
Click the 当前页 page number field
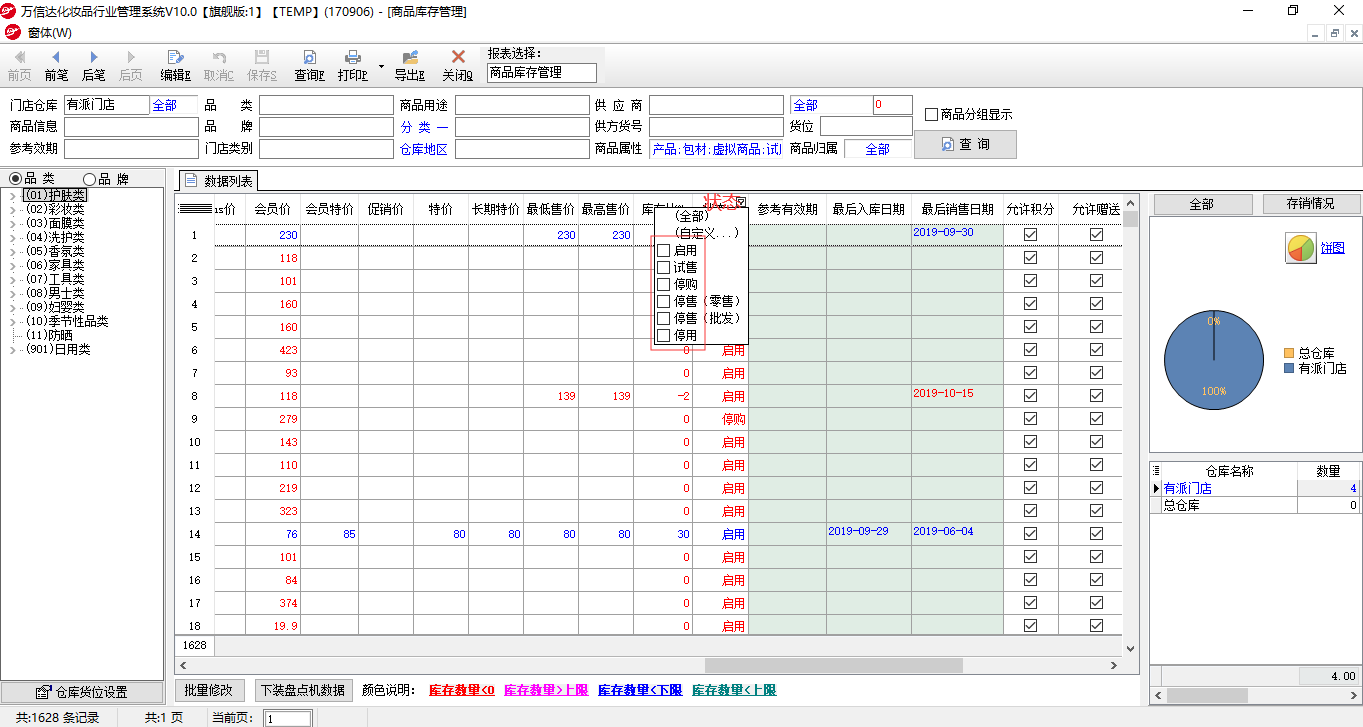pyautogui.click(x=287, y=718)
